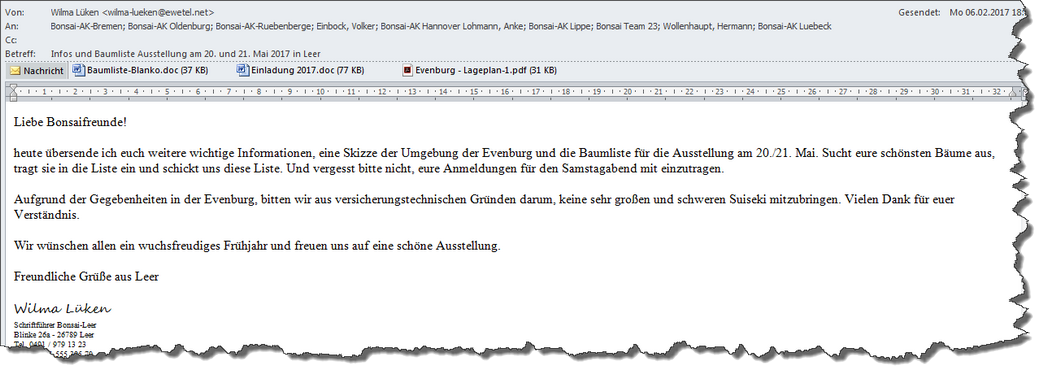Select recipient Bonsai-AK Lippe
Image resolution: width=1047 pixels, height=378 pixels.
point(560,26)
